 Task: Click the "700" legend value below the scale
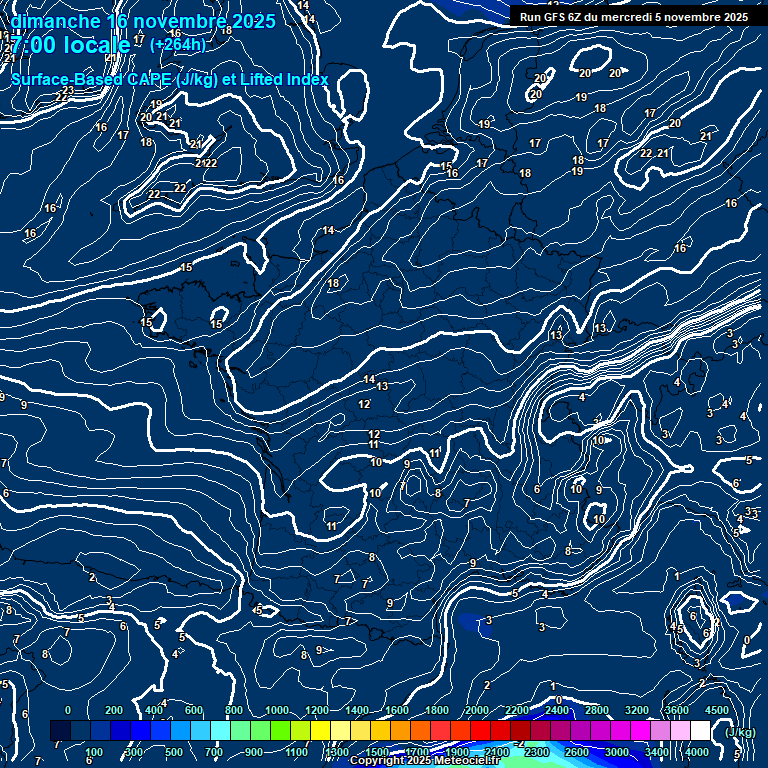pos(214,752)
